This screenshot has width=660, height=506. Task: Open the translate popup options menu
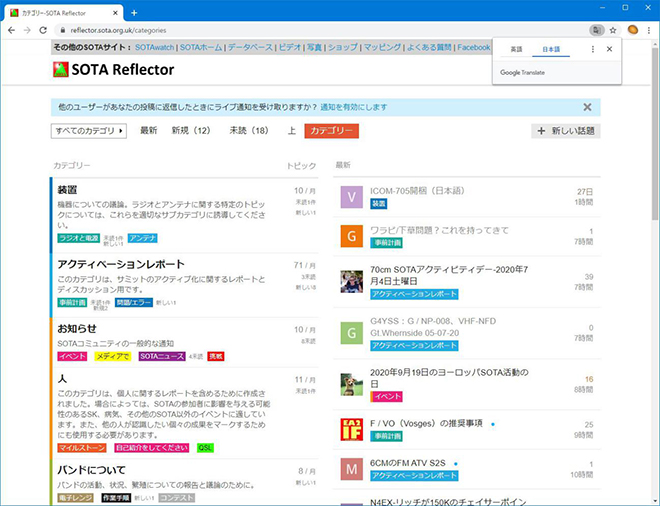pyautogui.click(x=593, y=49)
